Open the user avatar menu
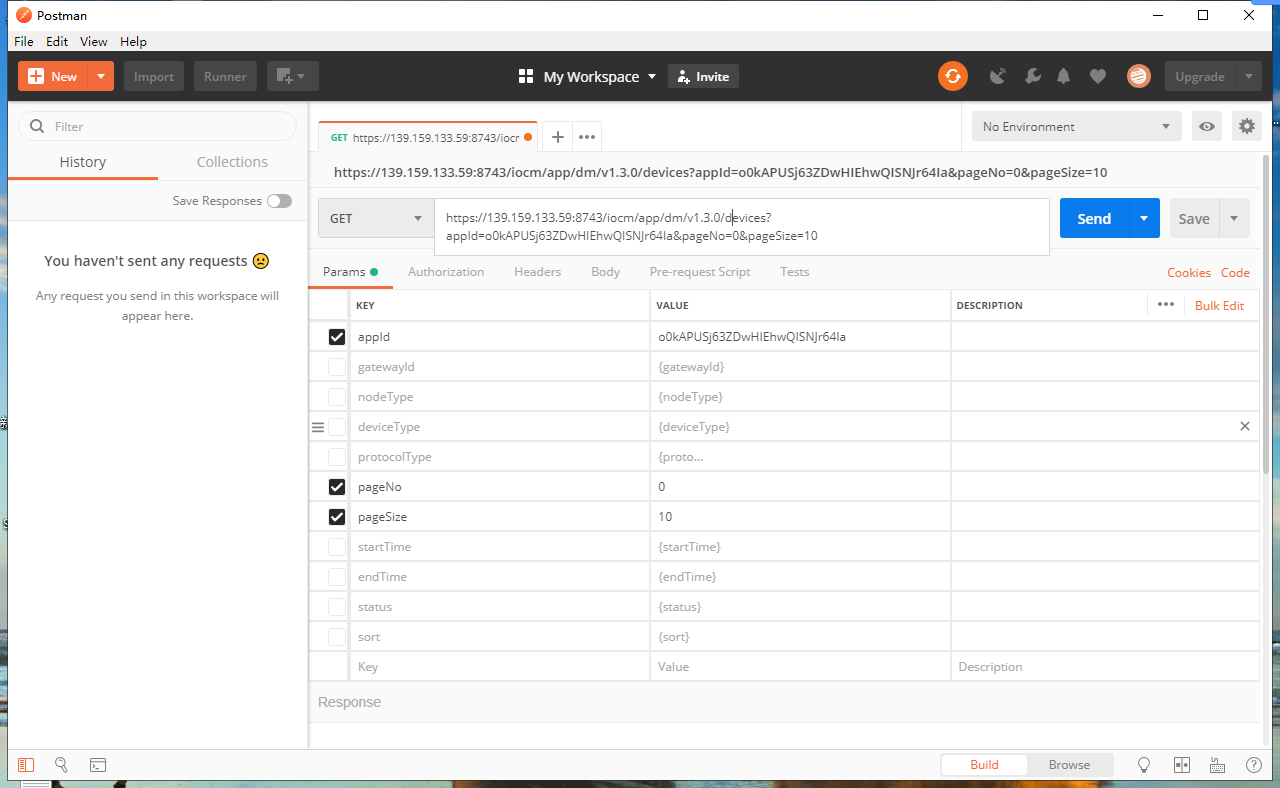 1138,76
